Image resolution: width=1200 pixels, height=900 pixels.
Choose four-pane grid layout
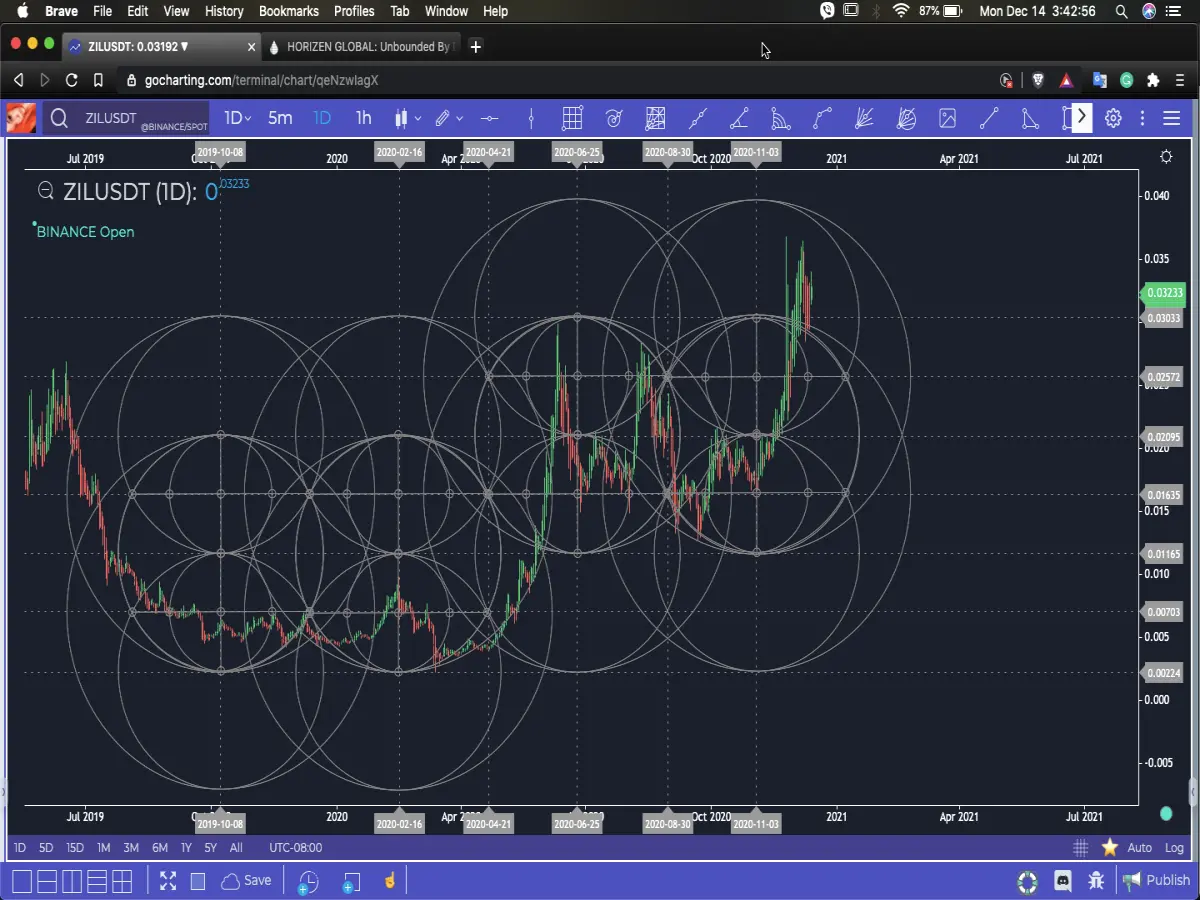tap(122, 881)
